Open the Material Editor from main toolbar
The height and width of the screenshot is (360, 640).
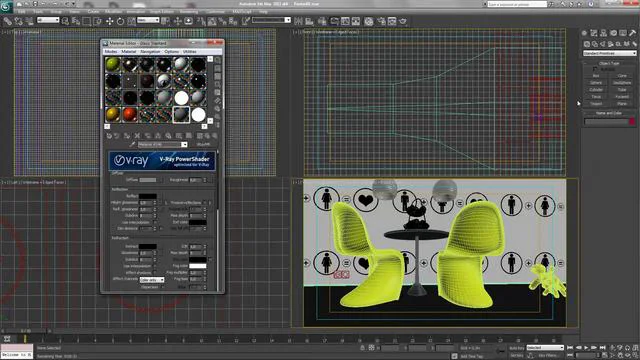[x=369, y=21]
